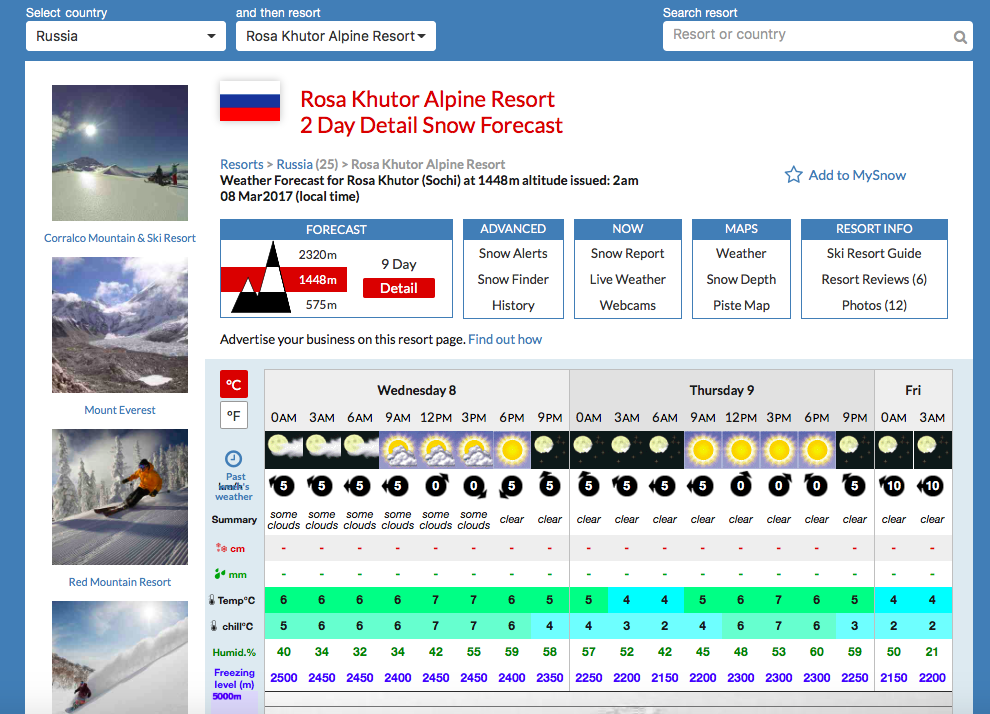Open Live Weather under Now

click(627, 279)
